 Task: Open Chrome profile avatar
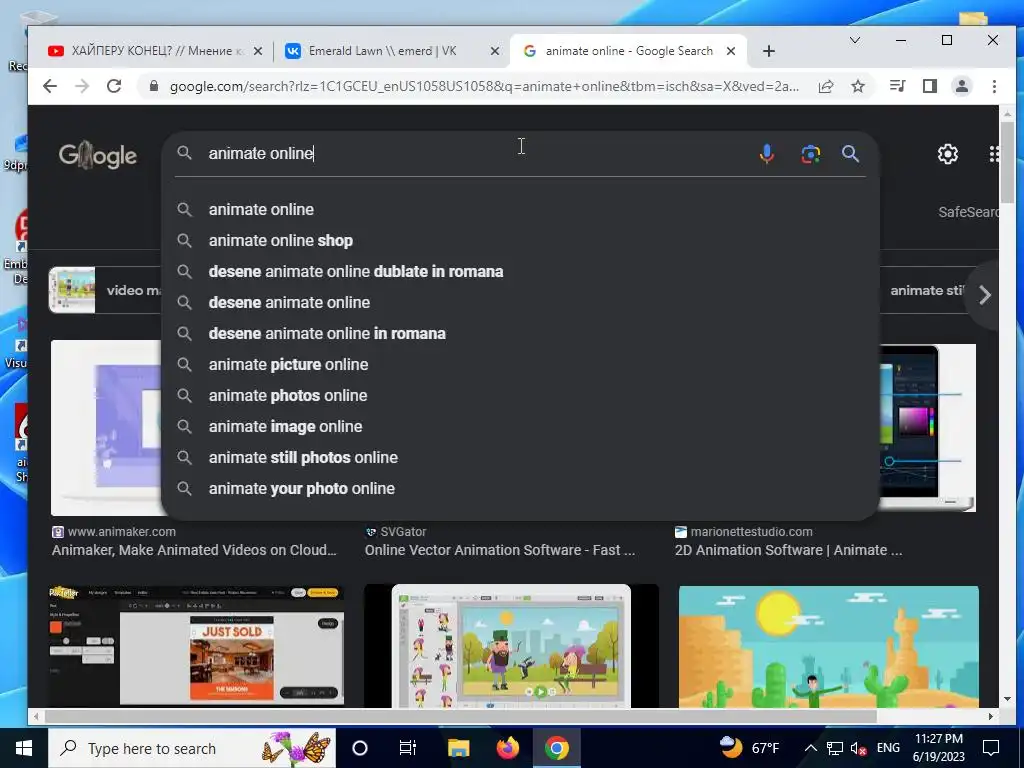pyautogui.click(x=962, y=86)
